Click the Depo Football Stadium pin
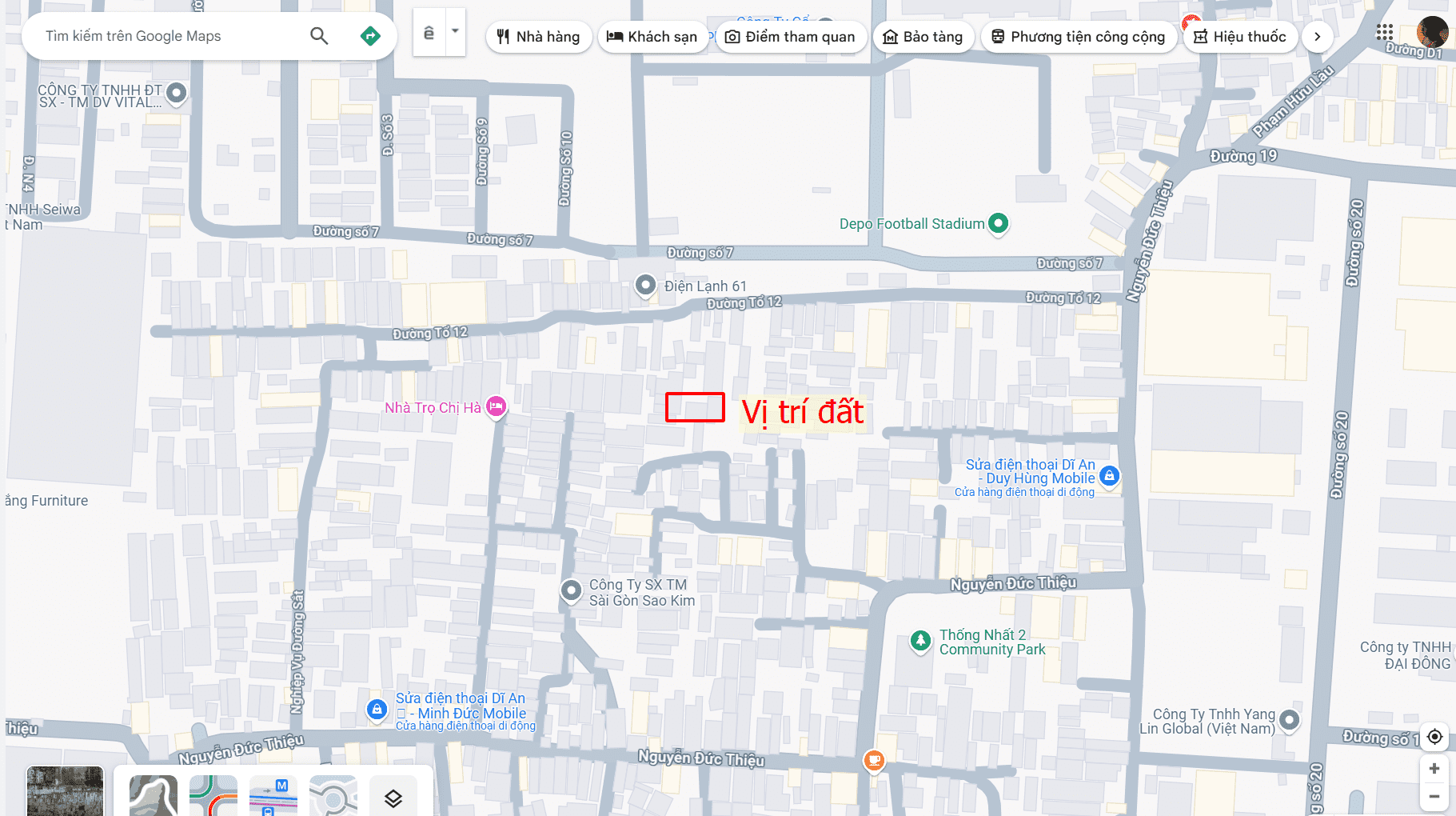The image size is (1456, 816). (x=998, y=223)
